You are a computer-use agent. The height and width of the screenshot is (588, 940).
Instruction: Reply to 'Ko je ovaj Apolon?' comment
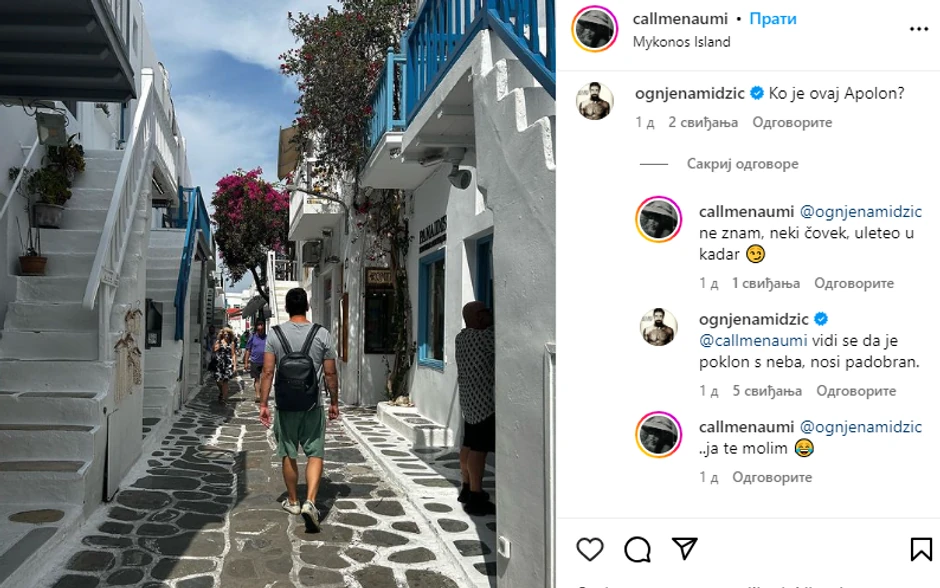pos(792,122)
